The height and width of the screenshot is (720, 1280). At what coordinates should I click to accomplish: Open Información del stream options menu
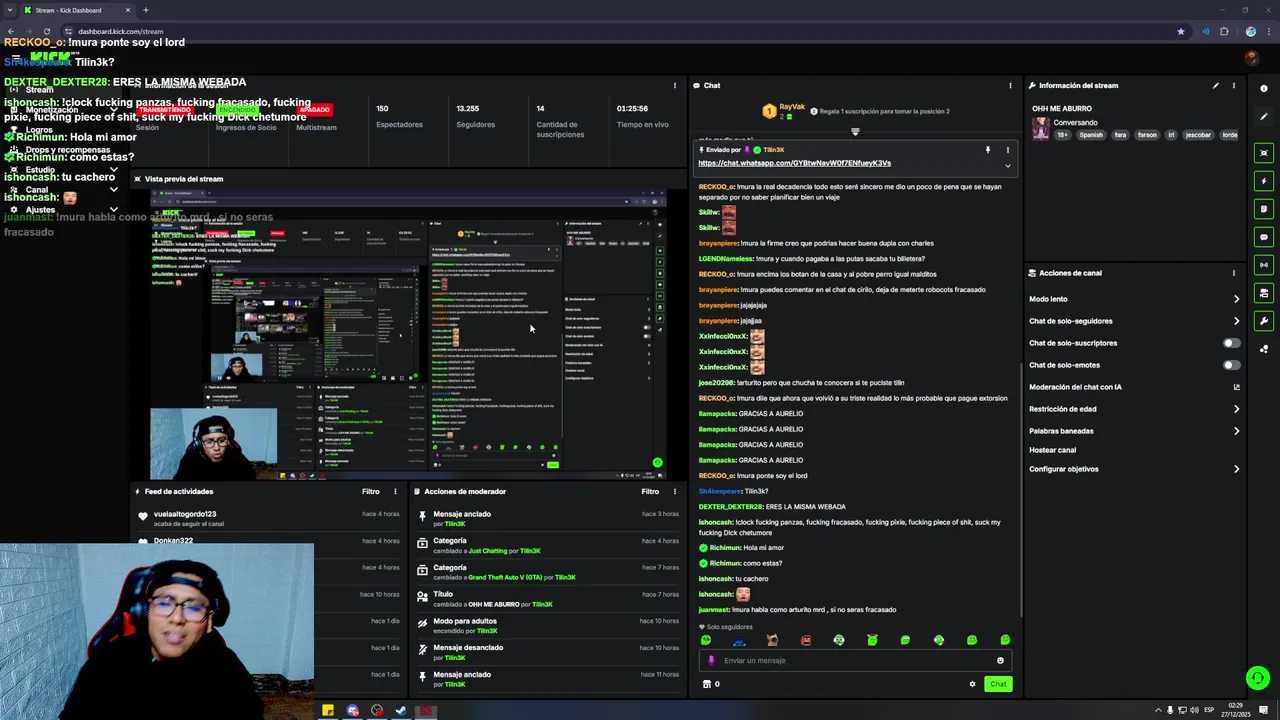click(1233, 86)
